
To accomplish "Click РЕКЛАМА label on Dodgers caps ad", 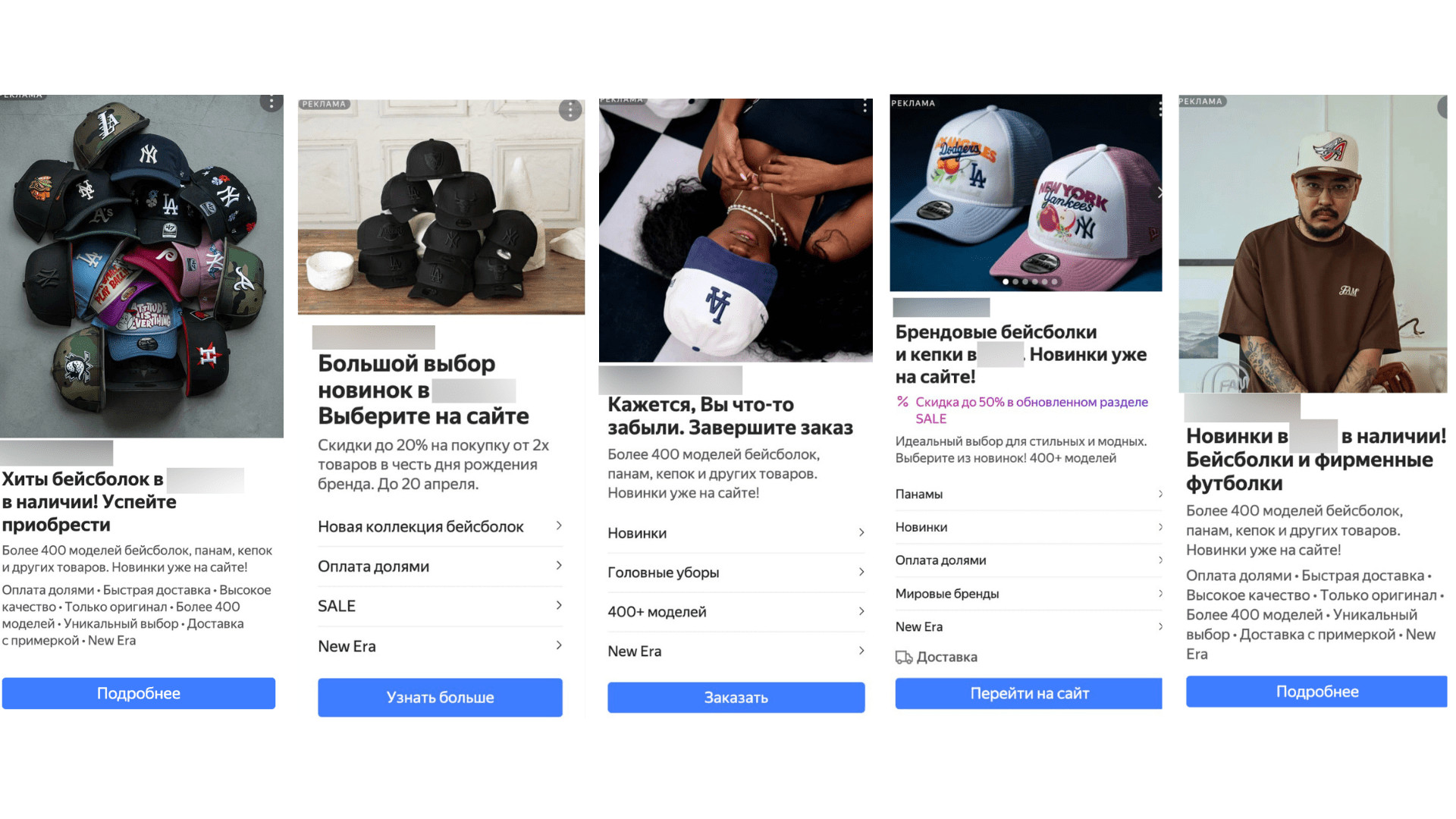I will click(913, 103).
